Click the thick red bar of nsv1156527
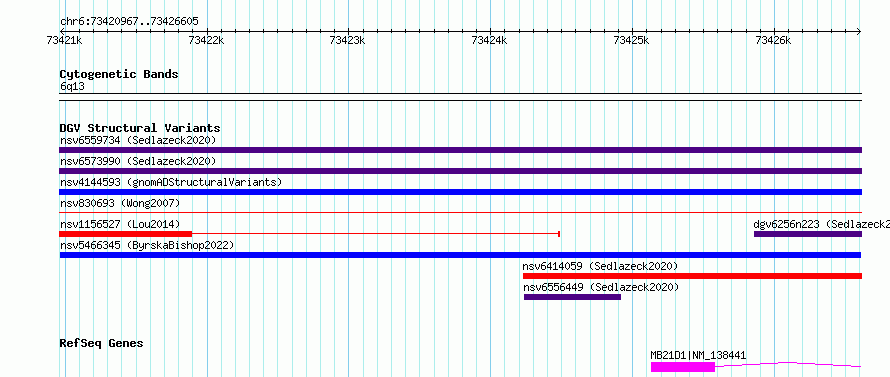This screenshot has height=377, width=890. [x=125, y=234]
